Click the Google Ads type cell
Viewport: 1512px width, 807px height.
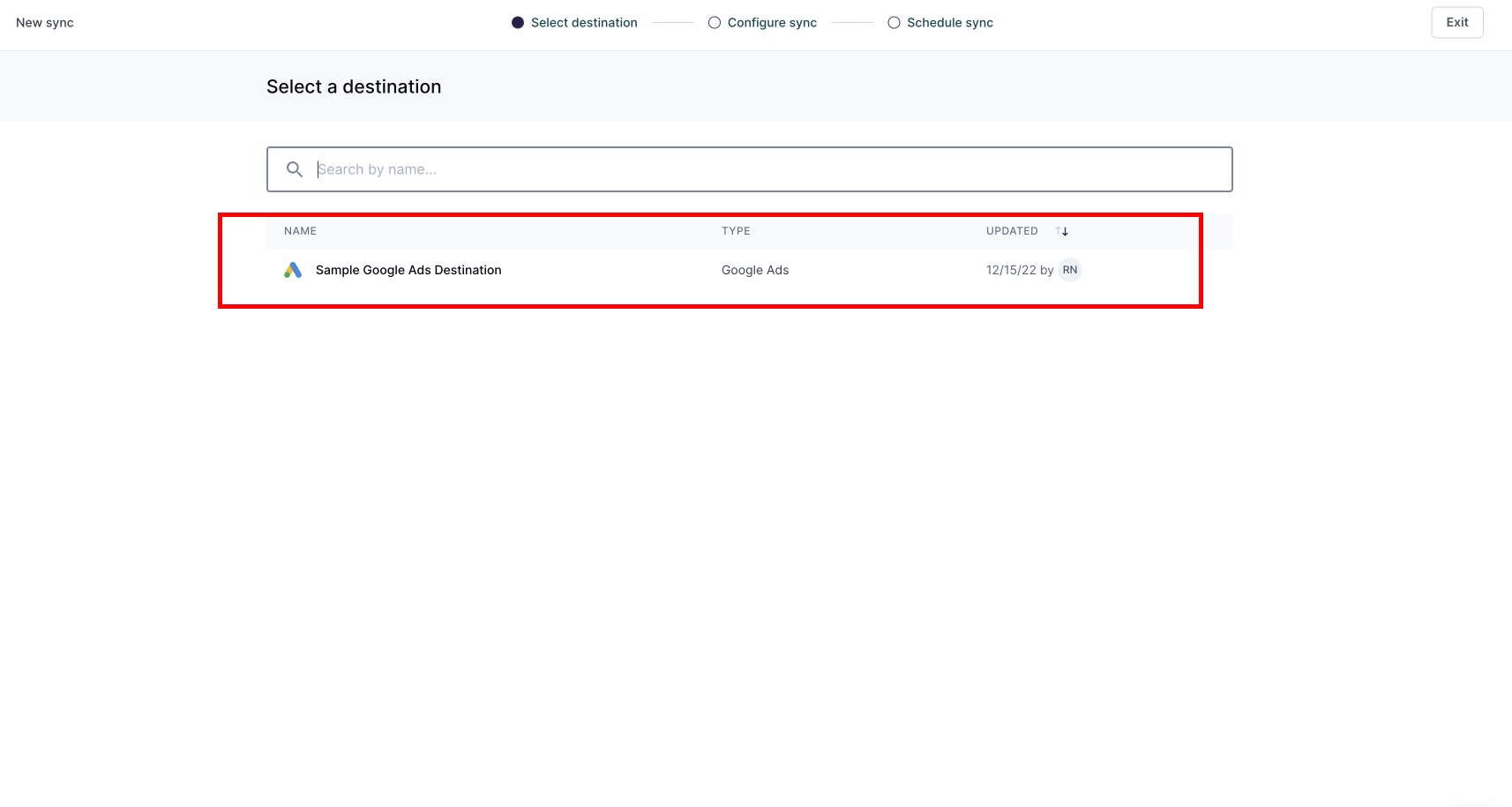point(754,270)
